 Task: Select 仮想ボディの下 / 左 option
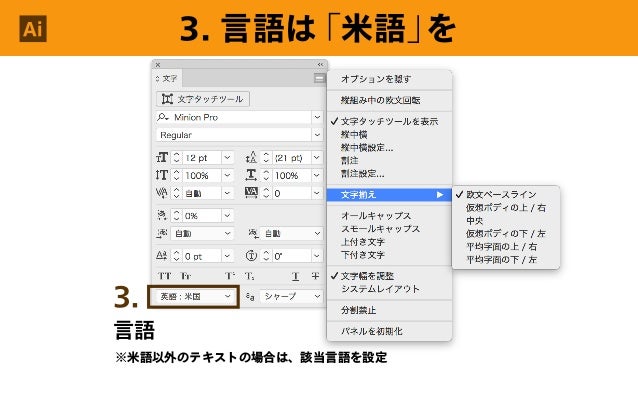[506, 233]
